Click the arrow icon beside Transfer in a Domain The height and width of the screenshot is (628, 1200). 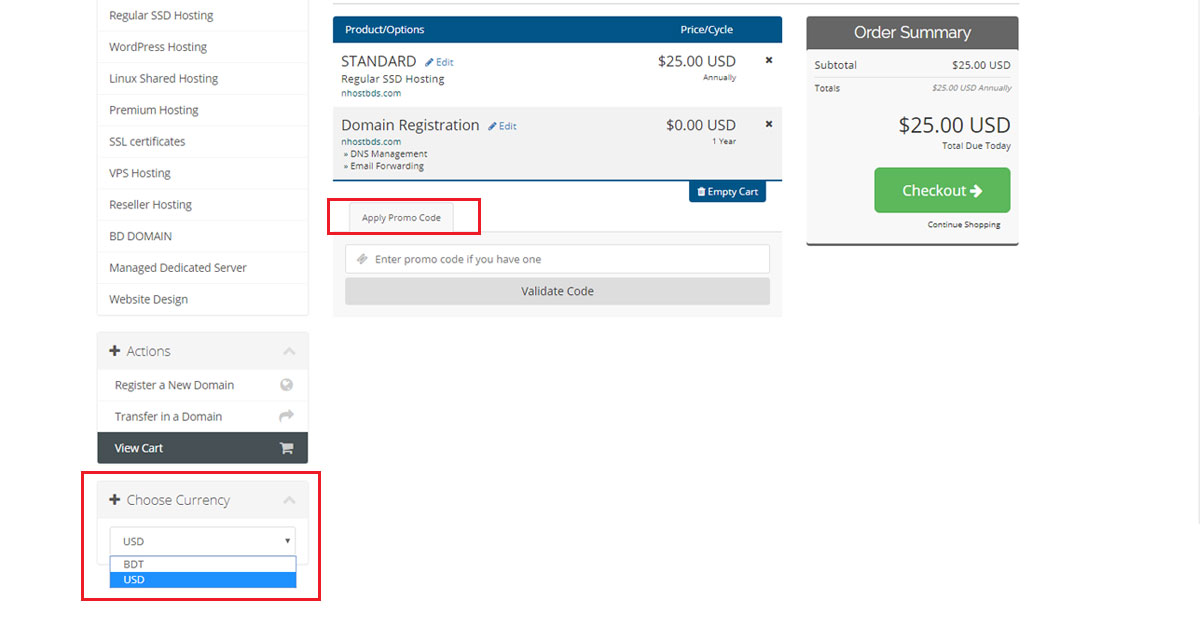287,416
